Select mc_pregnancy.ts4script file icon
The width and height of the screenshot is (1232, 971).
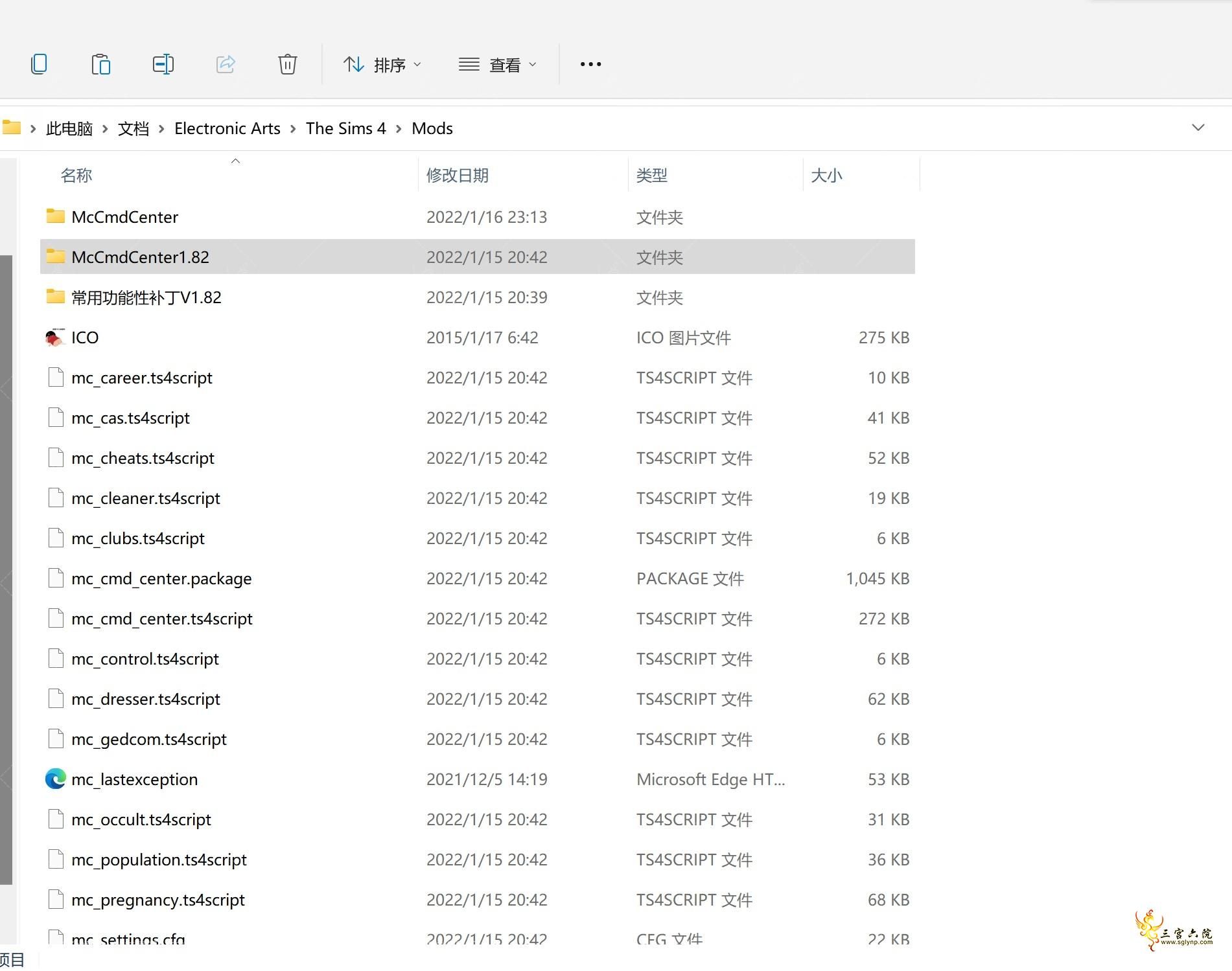pos(56,899)
